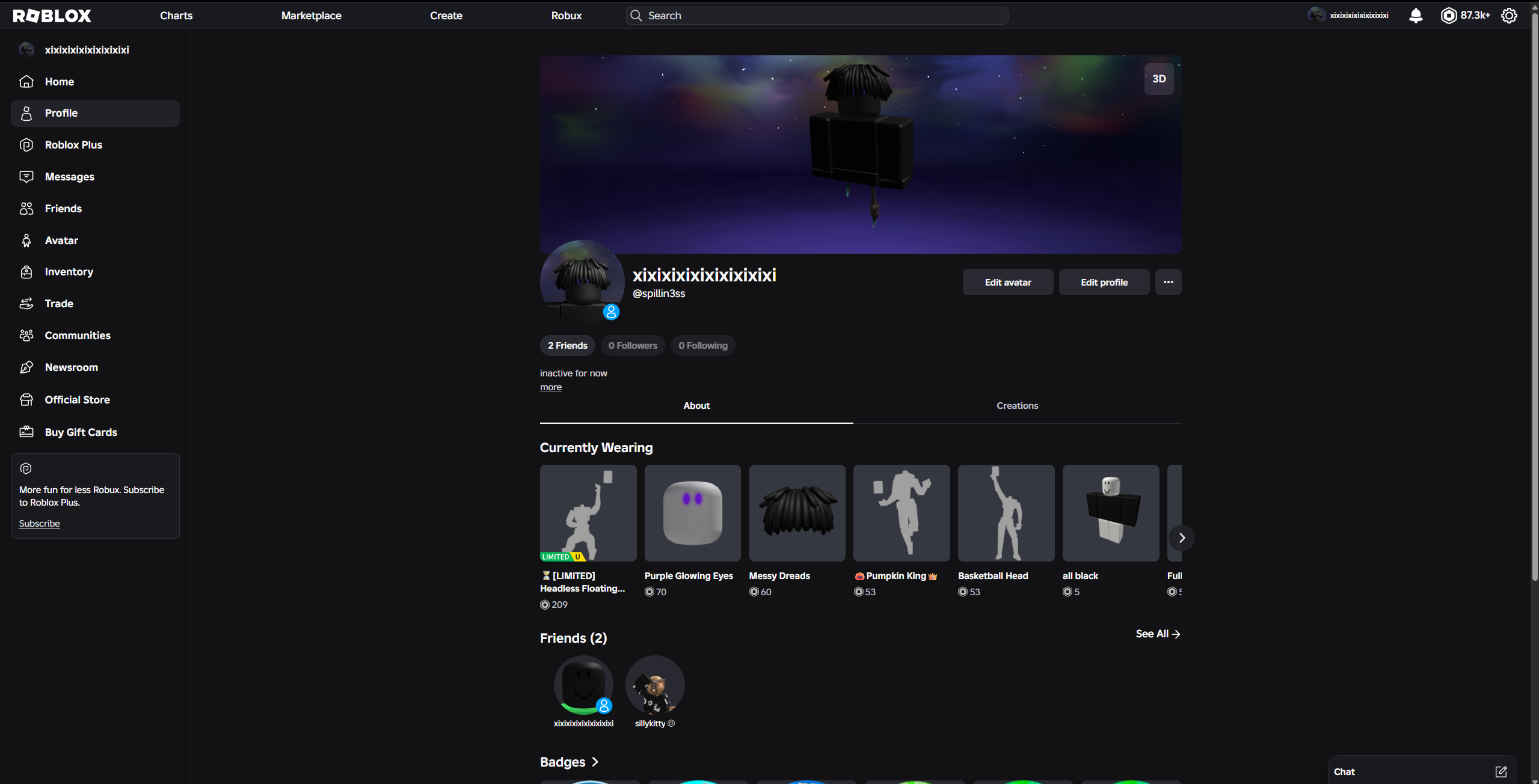
Task: Open the 2 Friends pill
Action: tap(567, 346)
